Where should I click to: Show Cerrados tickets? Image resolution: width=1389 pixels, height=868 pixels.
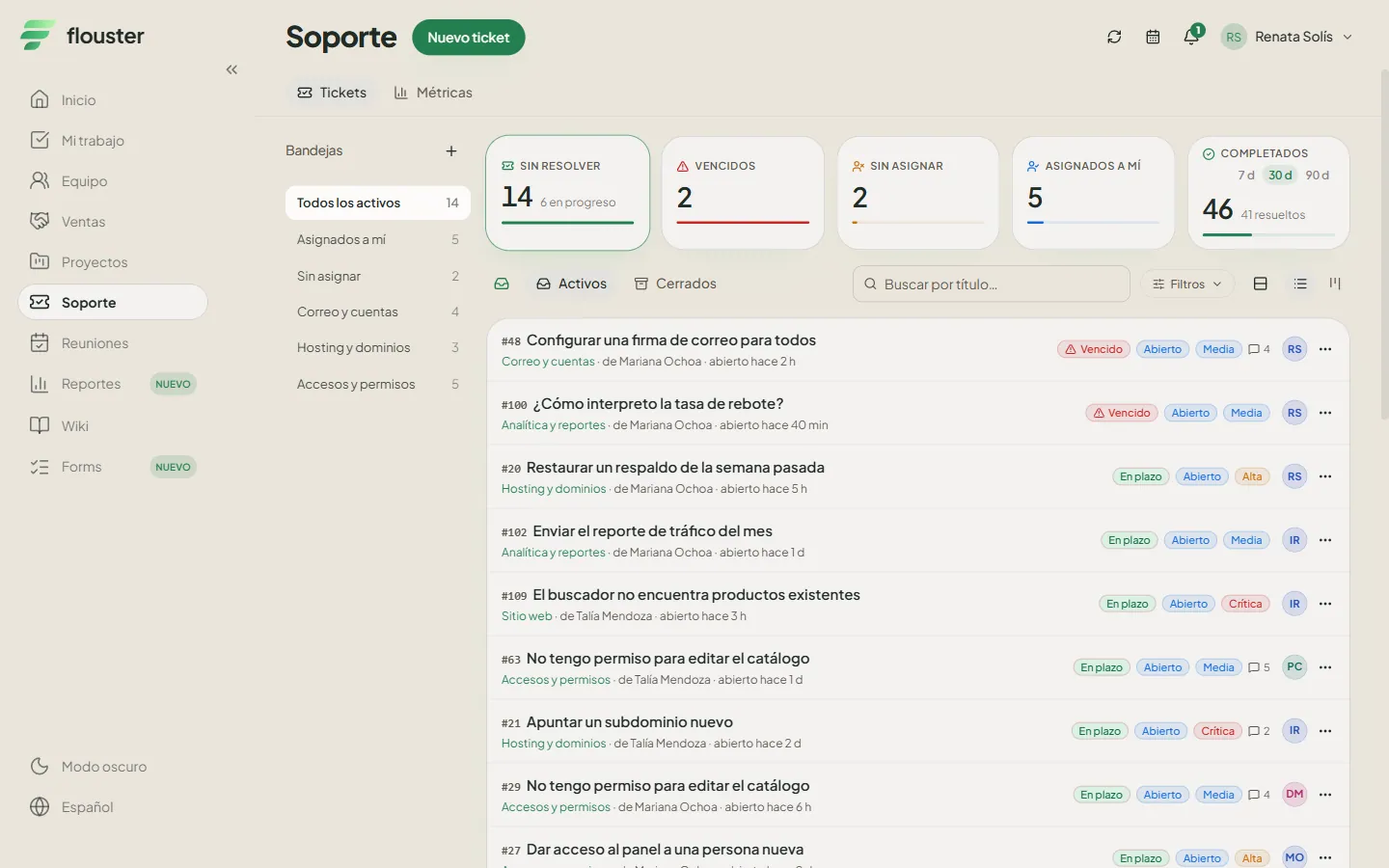point(675,284)
